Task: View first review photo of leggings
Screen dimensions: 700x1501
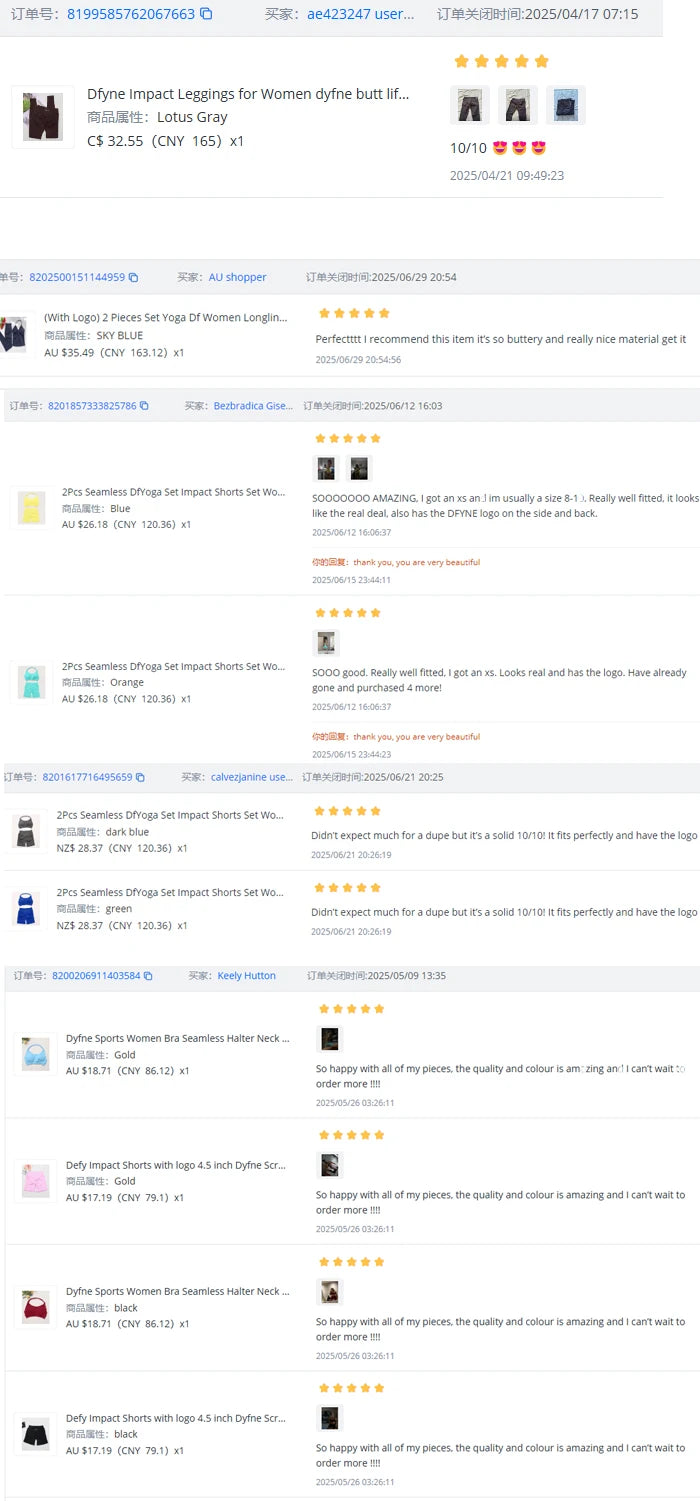Action: [470, 104]
